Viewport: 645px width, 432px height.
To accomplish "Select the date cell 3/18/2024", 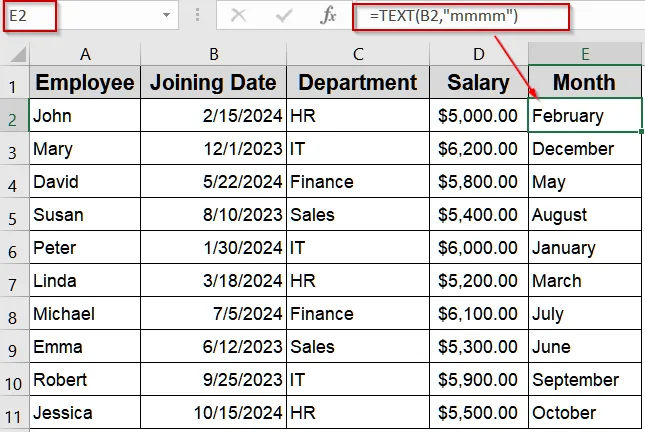I will [213, 281].
